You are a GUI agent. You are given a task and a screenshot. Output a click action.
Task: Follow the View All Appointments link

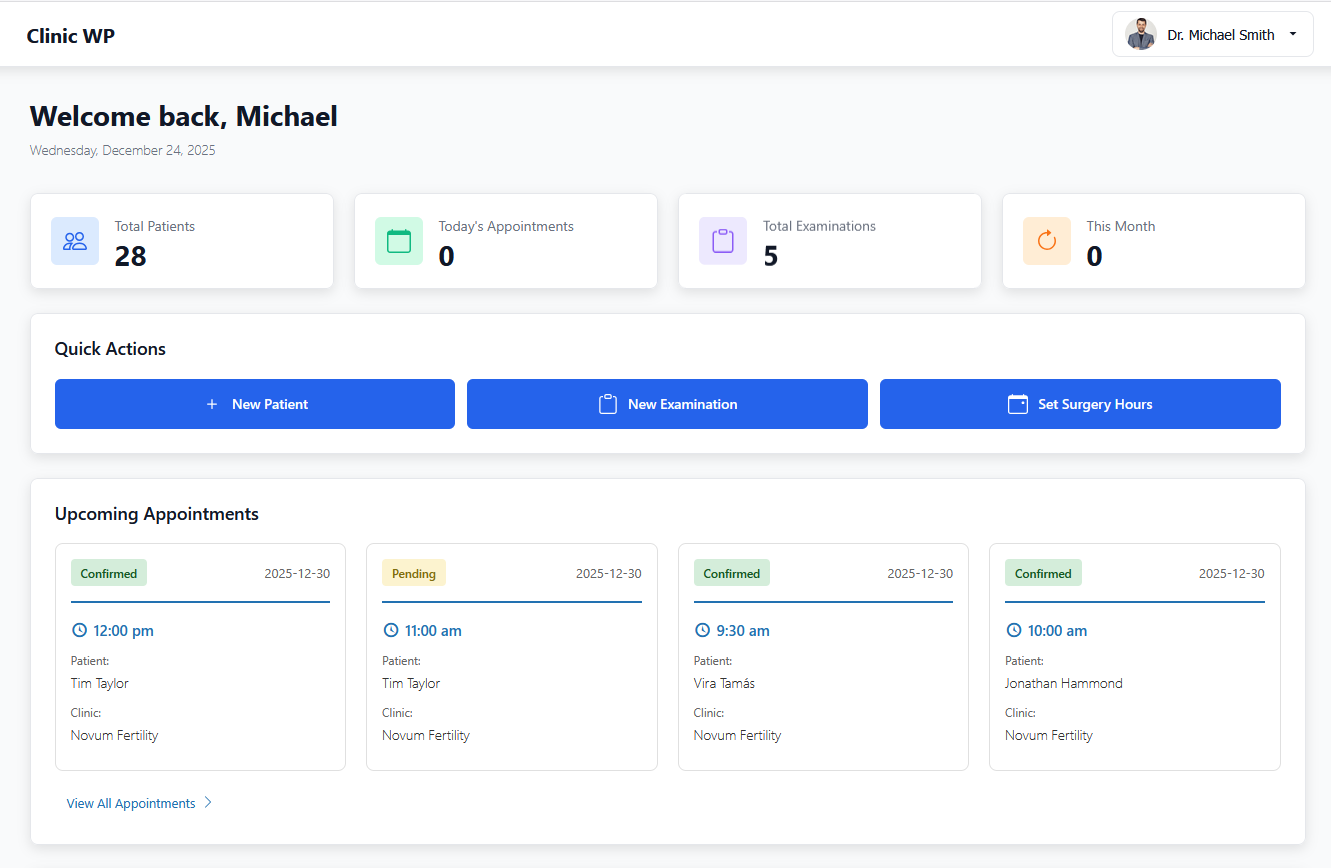(x=131, y=802)
